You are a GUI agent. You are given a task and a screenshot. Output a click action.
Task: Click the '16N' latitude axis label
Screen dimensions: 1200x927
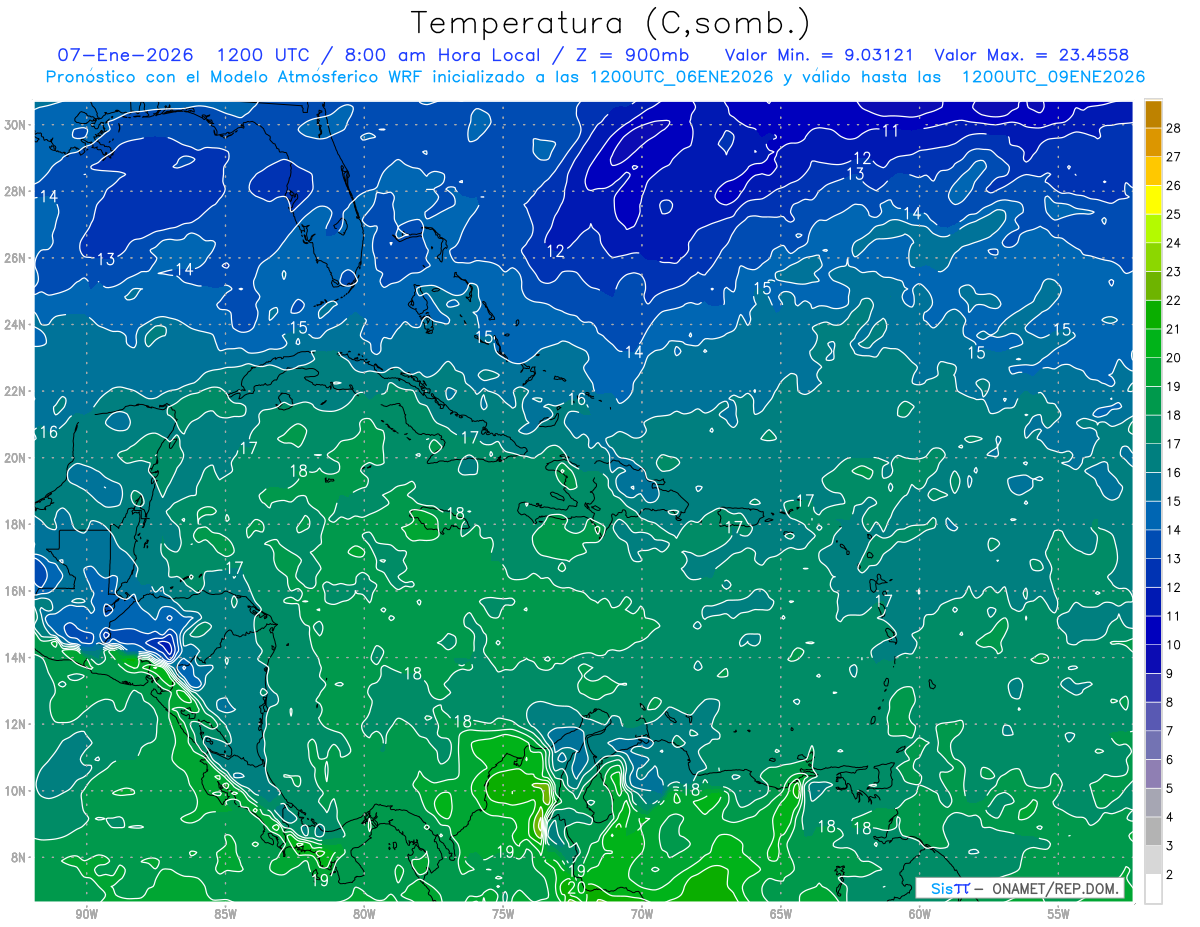tap(14, 591)
